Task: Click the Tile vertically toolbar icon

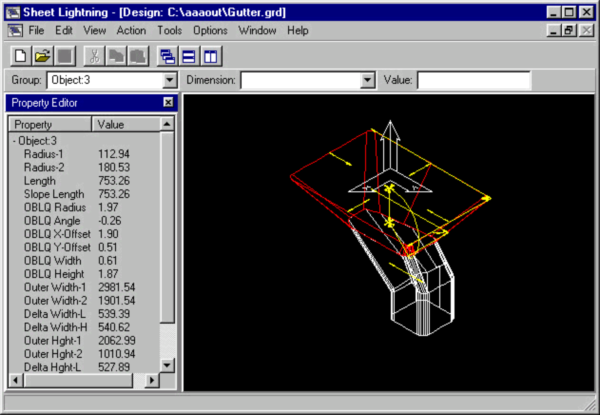Action: pyautogui.click(x=209, y=56)
